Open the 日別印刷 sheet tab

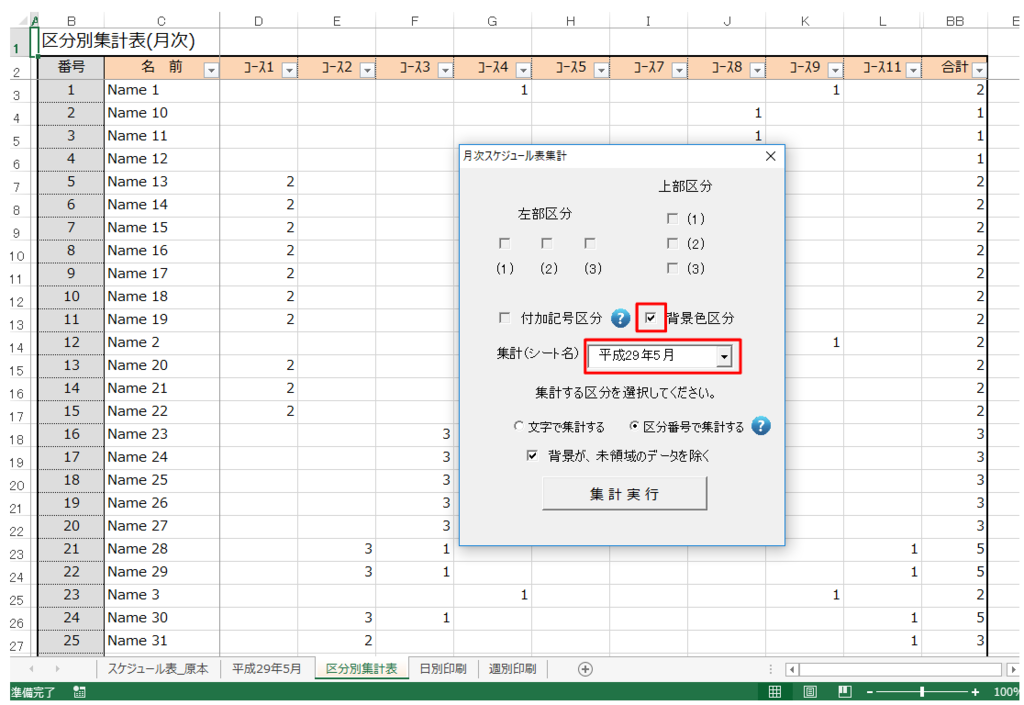442,669
